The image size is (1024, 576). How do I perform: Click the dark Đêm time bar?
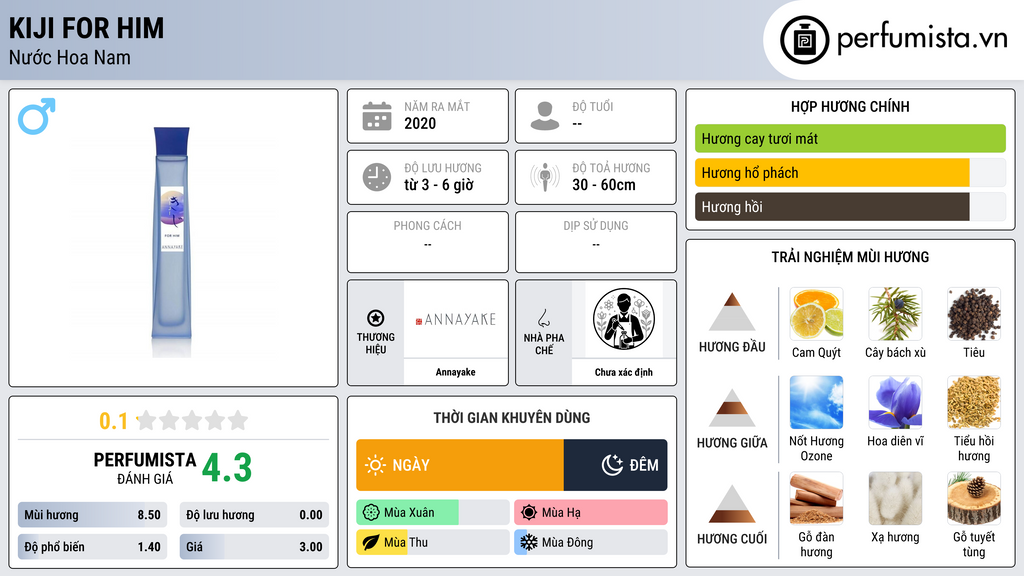tap(615, 465)
